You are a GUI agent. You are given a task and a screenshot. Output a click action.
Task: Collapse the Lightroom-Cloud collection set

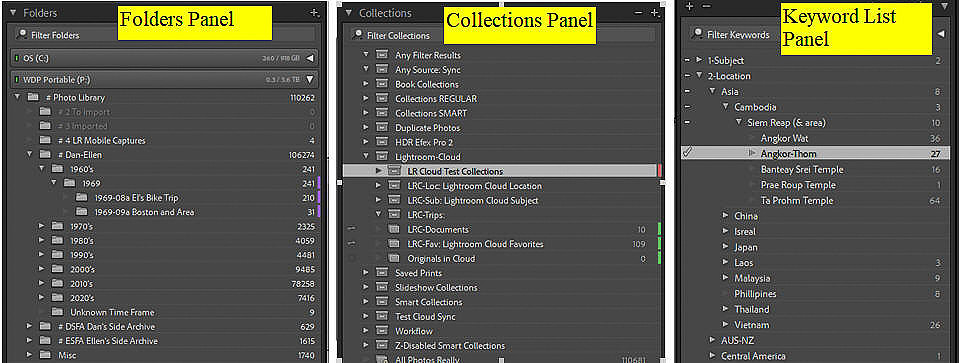point(366,156)
